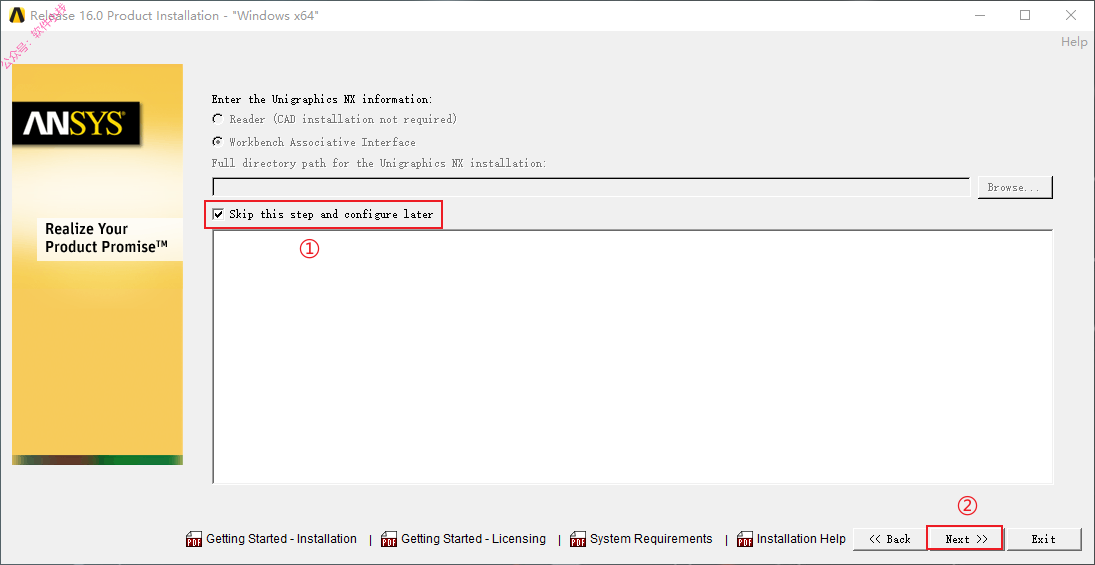The width and height of the screenshot is (1095, 565).
Task: Open the Getting Started - Installation link
Action: (281, 539)
